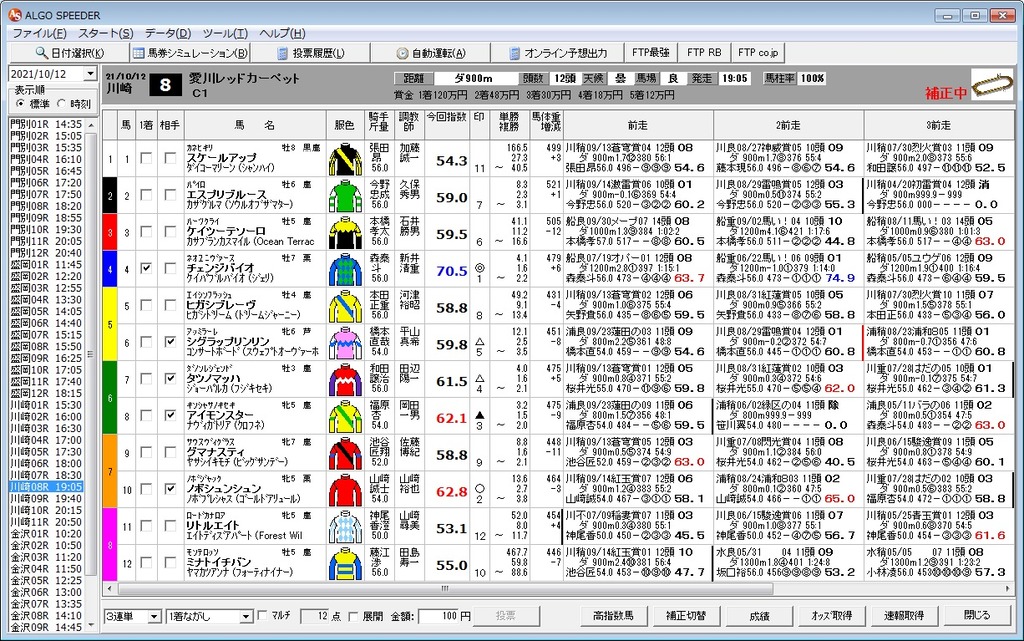The image size is (1024, 641).
Task: Click the jockey silks icon for ケイツーテソーロ
Action: pyautogui.click(x=345, y=234)
